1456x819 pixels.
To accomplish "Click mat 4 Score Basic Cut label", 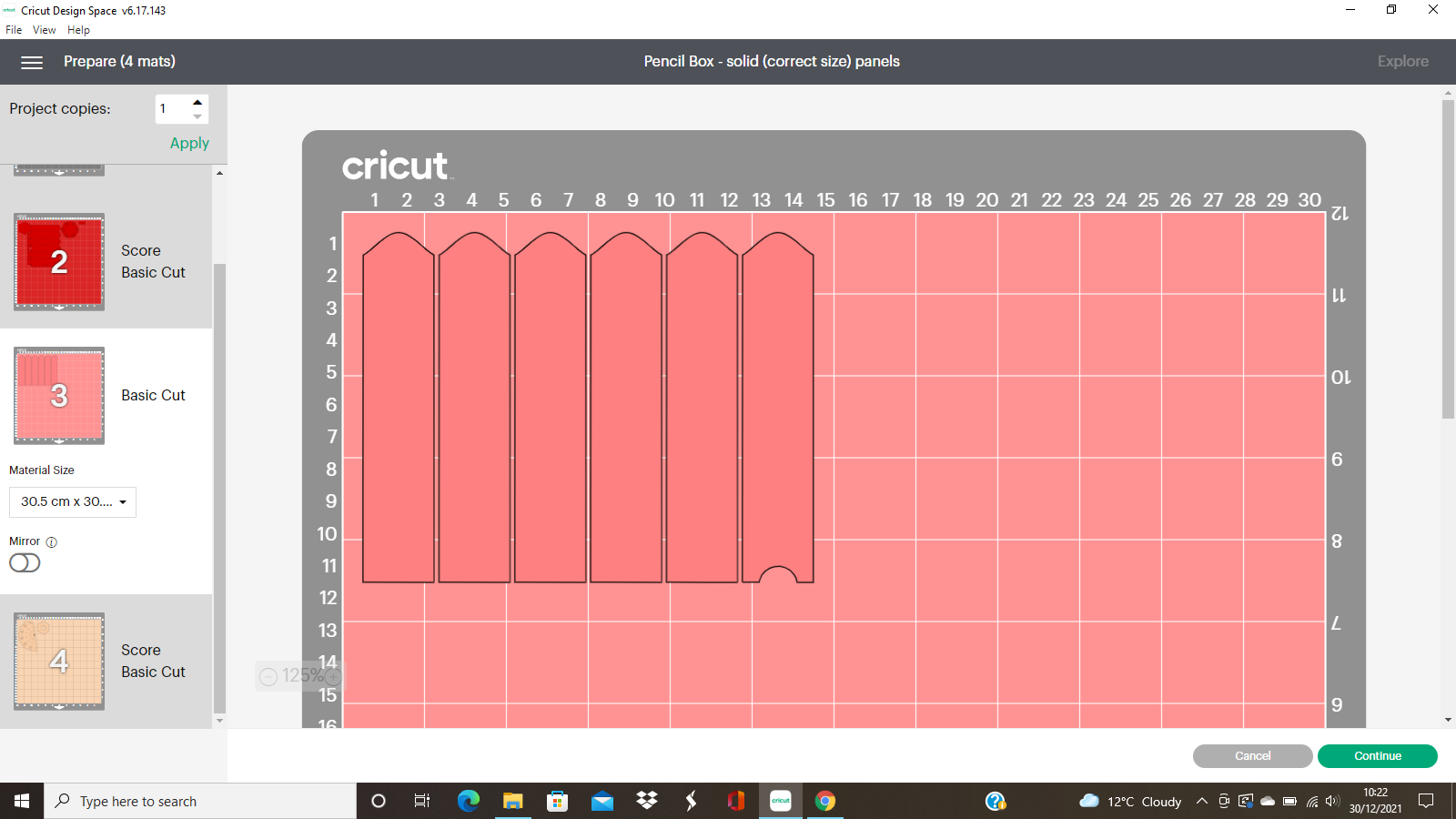I will click(153, 662).
